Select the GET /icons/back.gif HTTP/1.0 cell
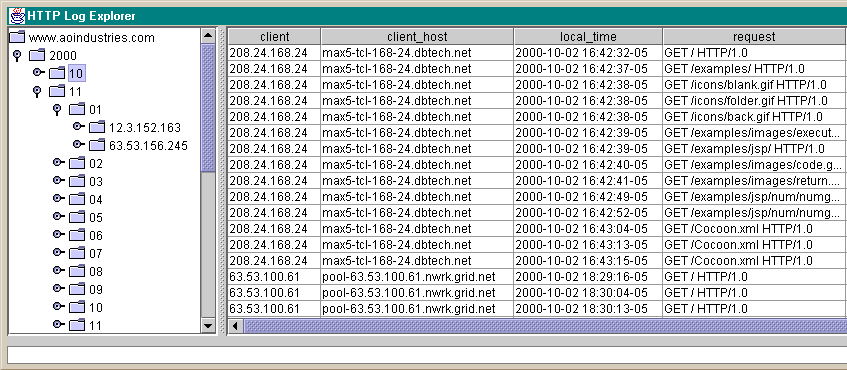 pyautogui.click(x=755, y=117)
